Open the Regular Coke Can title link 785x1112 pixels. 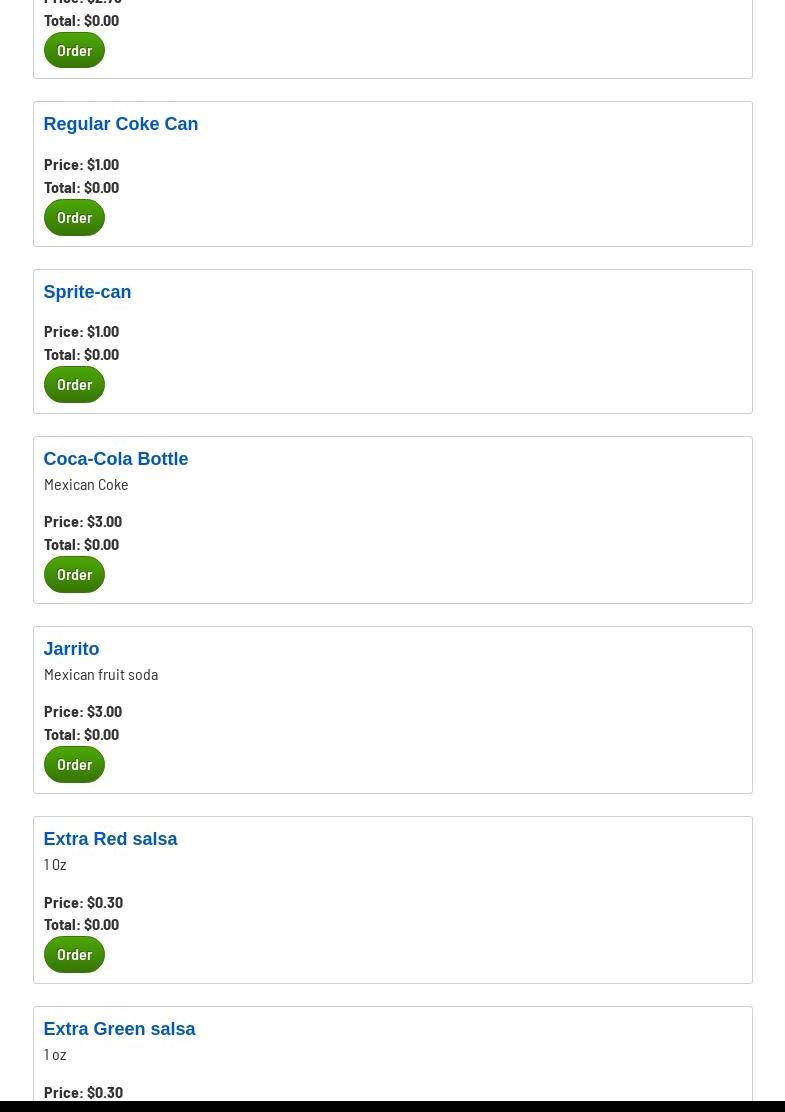[x=120, y=124]
